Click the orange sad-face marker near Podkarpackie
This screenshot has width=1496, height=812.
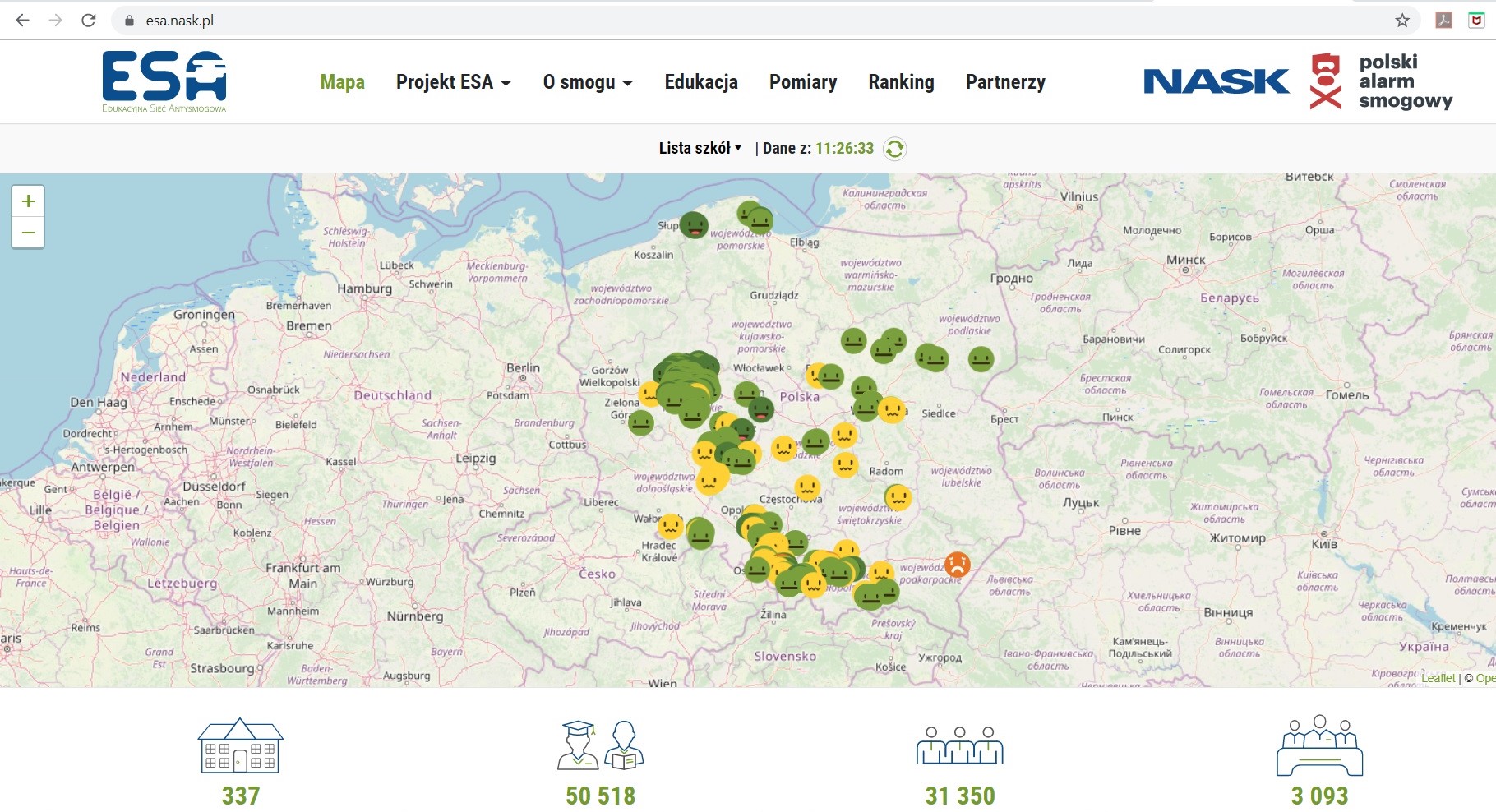pos(957,564)
